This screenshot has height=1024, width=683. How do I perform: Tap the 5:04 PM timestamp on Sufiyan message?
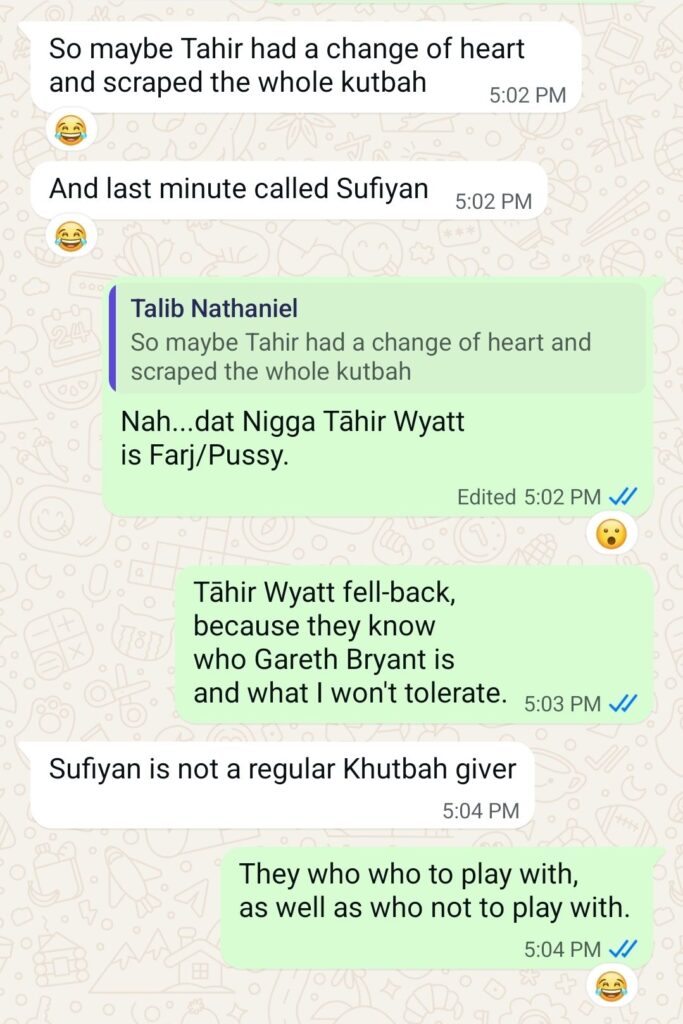[481, 810]
